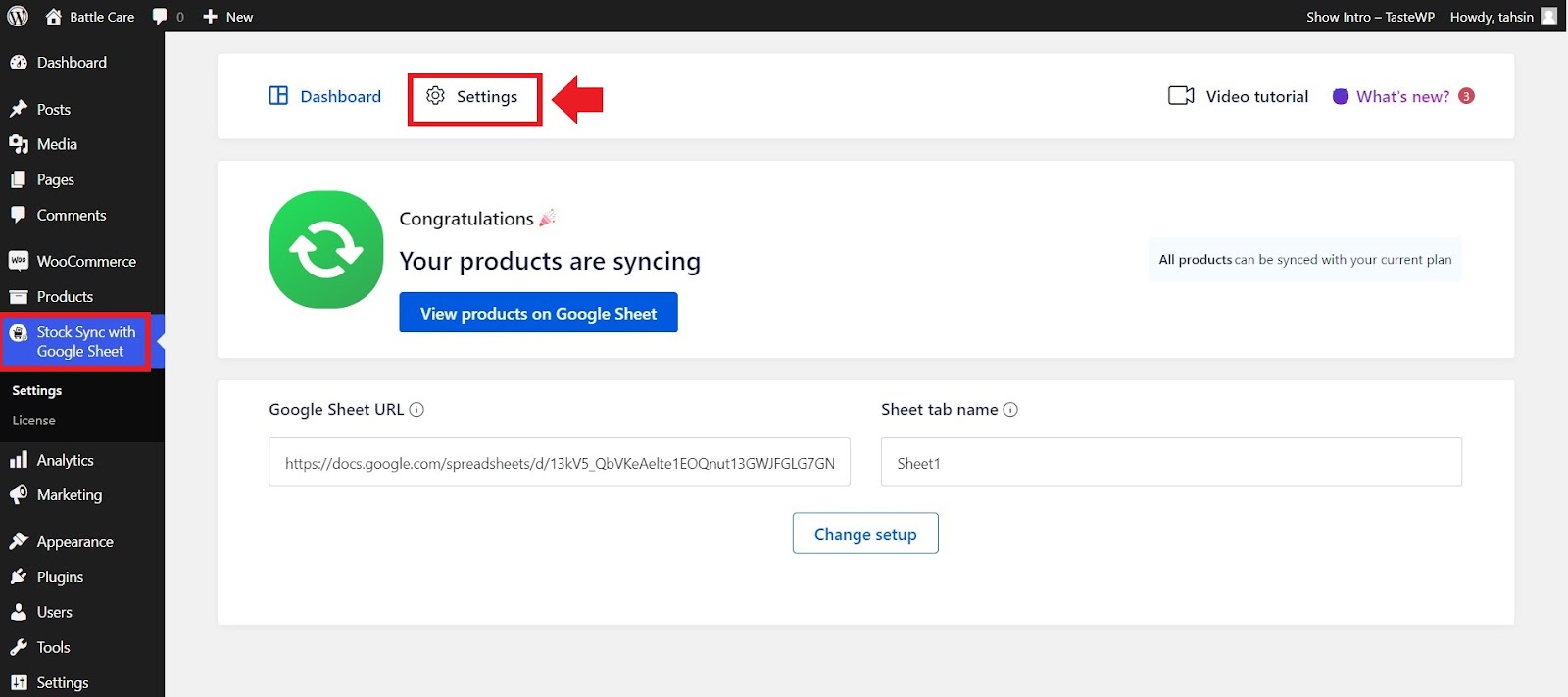Open the plugin Dashboard tab
The height and width of the screenshot is (697, 1568).
[325, 96]
